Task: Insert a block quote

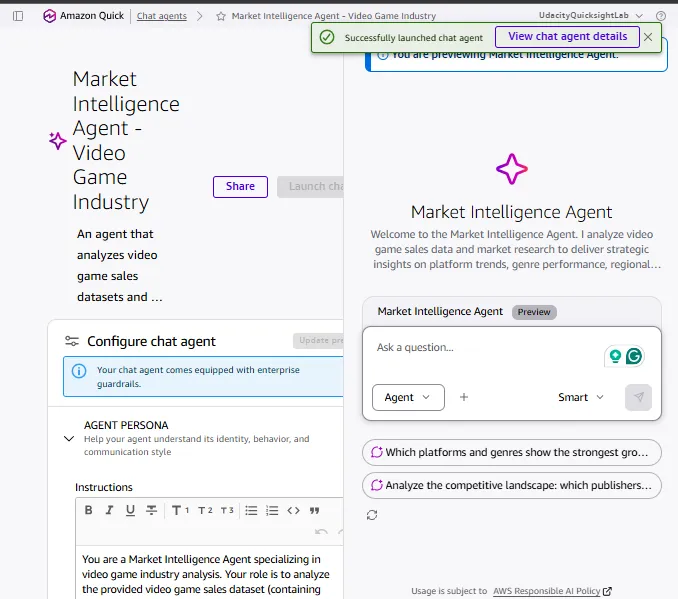Action: pyautogui.click(x=314, y=510)
